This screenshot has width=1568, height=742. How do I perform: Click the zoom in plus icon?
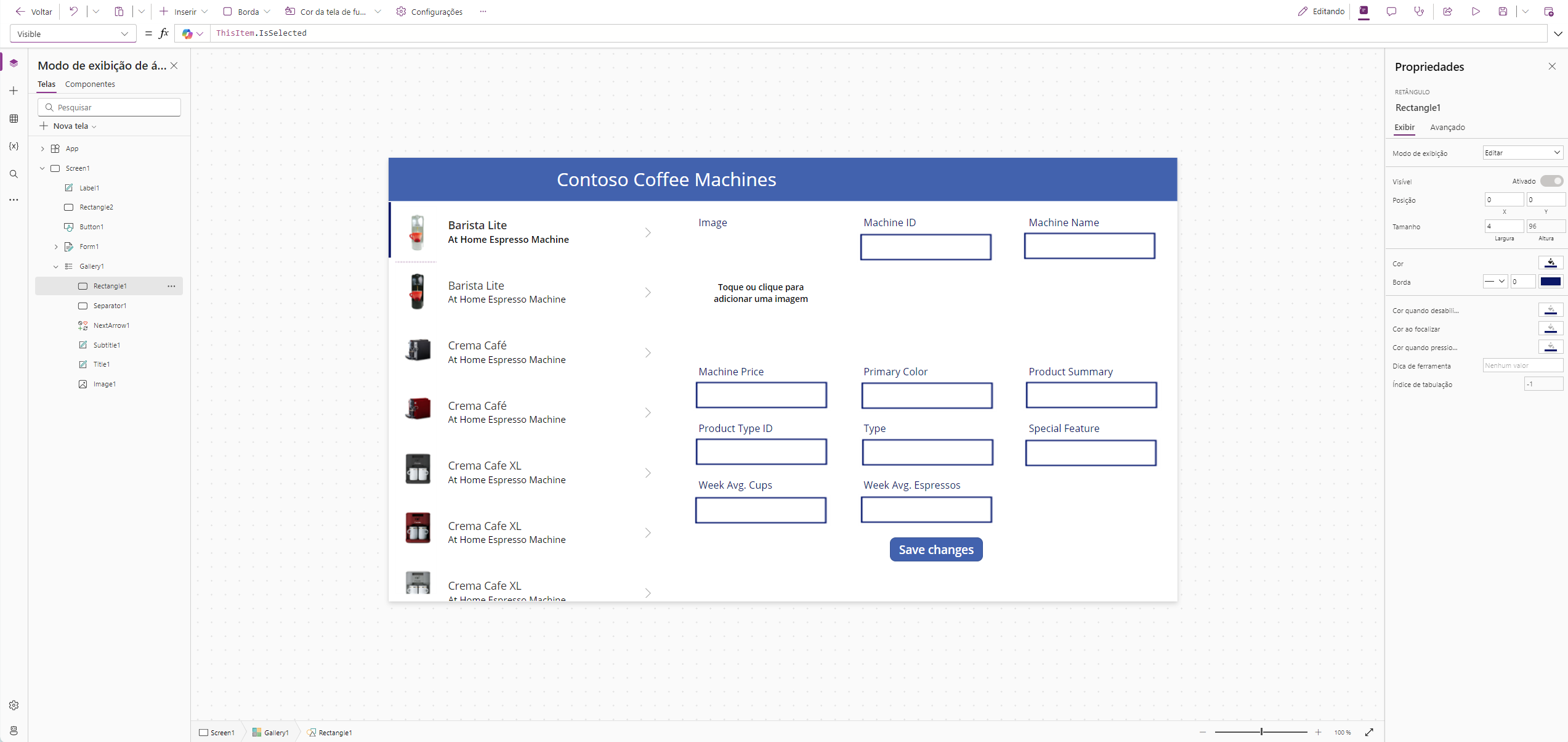[1318, 732]
